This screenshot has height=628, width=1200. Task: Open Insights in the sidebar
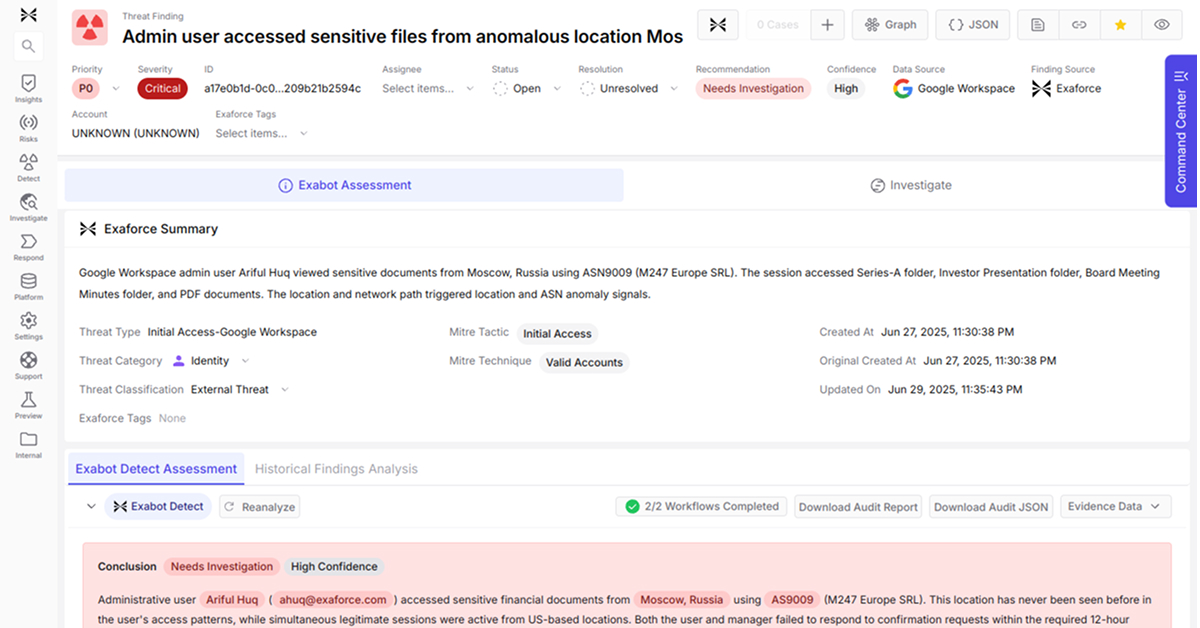pyautogui.click(x=28, y=88)
